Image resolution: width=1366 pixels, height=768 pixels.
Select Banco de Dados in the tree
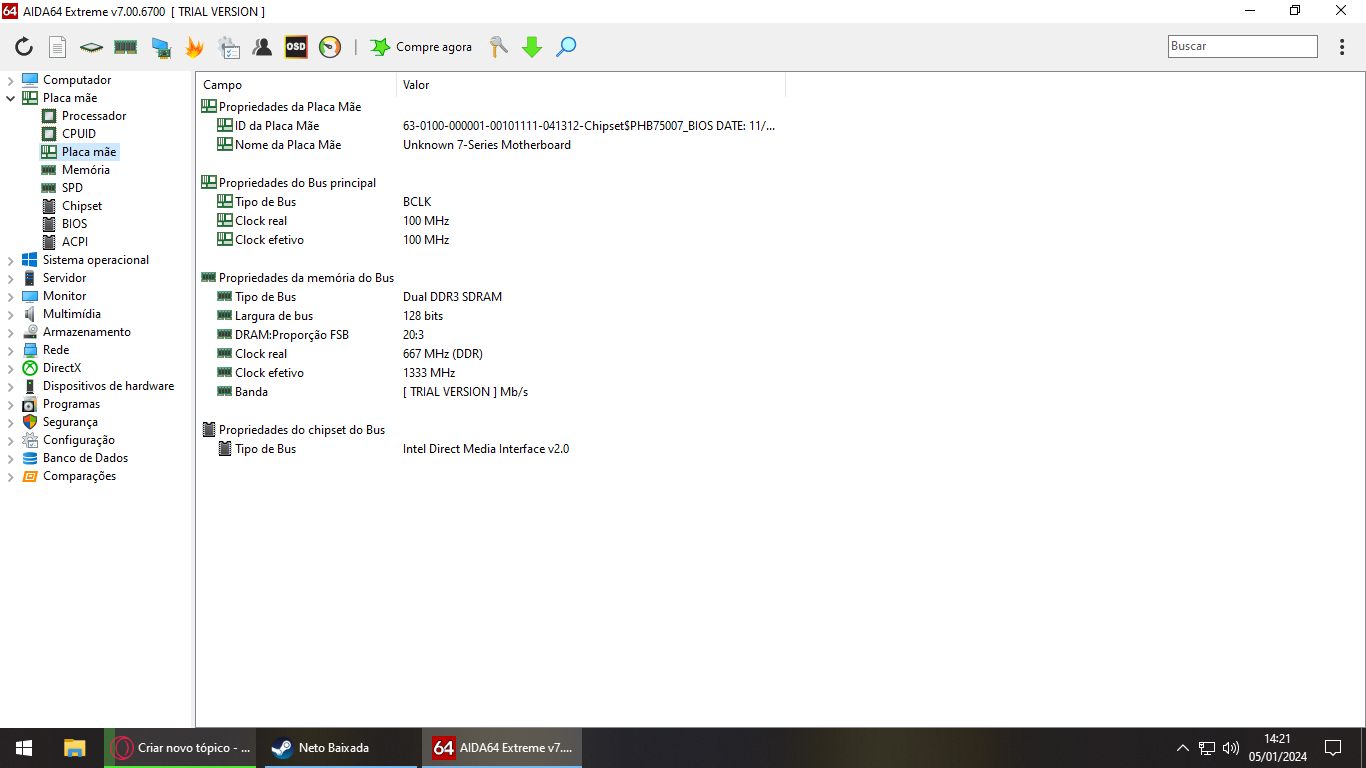click(x=85, y=458)
